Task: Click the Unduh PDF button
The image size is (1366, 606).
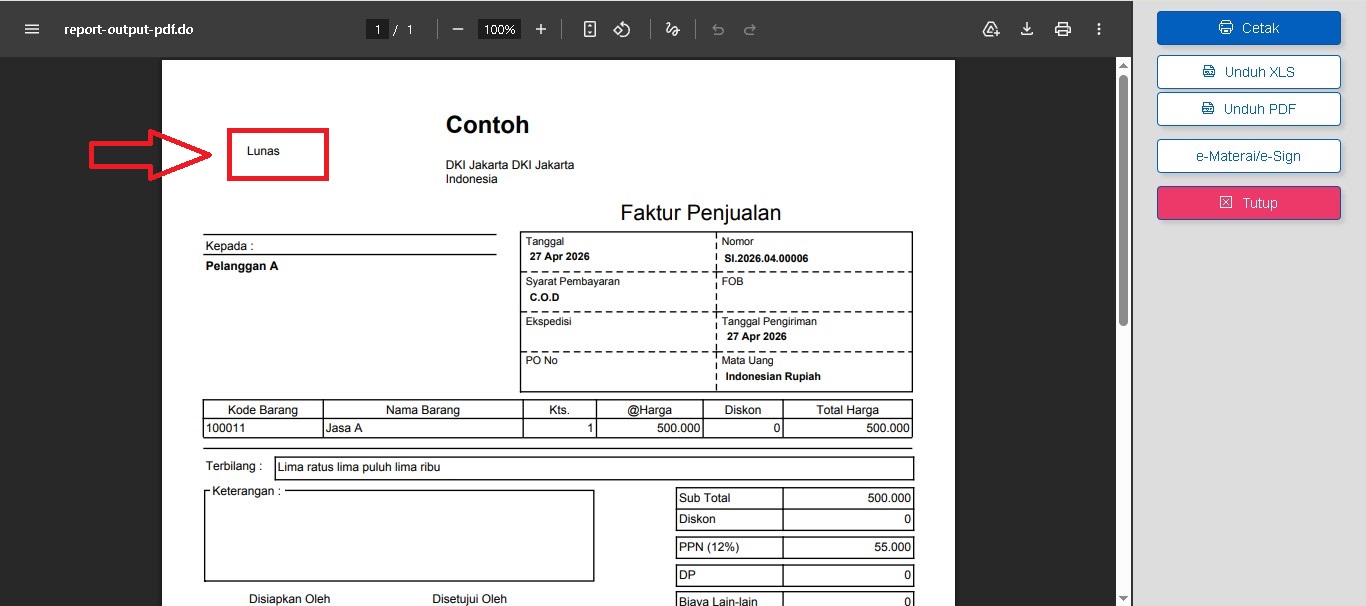Action: 1248,109
